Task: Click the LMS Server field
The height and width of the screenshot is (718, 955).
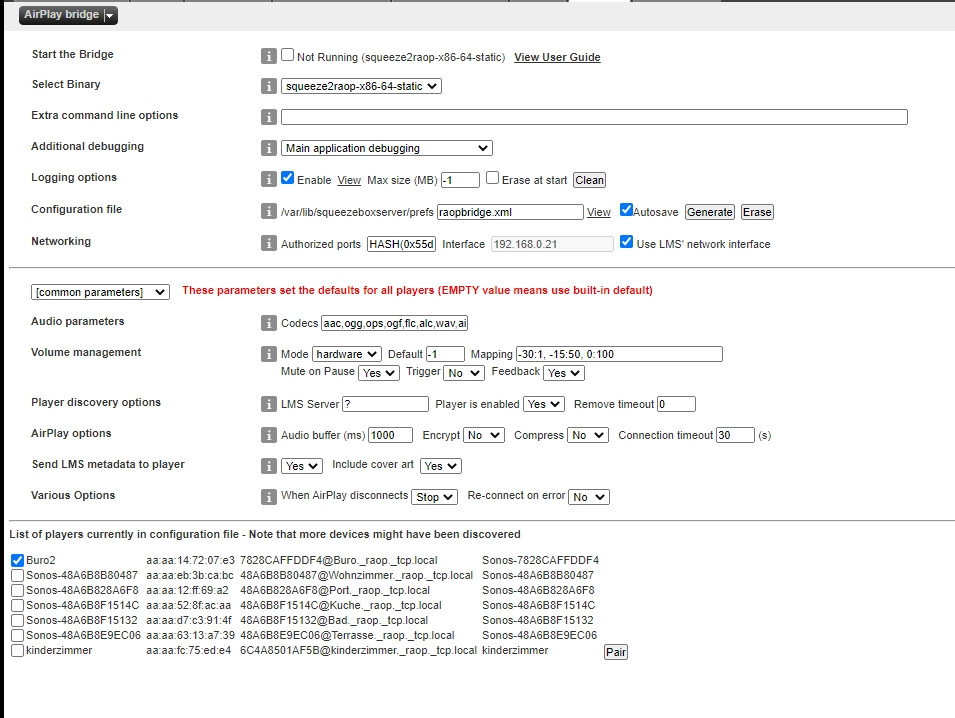Action: [386, 404]
